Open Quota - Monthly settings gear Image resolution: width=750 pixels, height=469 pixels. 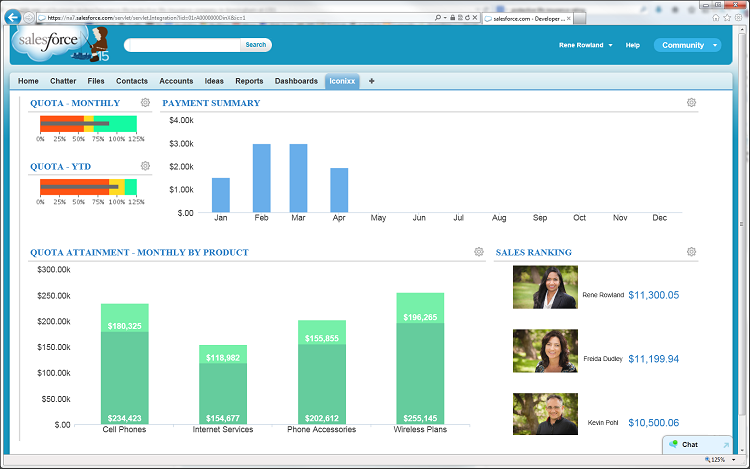(x=145, y=103)
